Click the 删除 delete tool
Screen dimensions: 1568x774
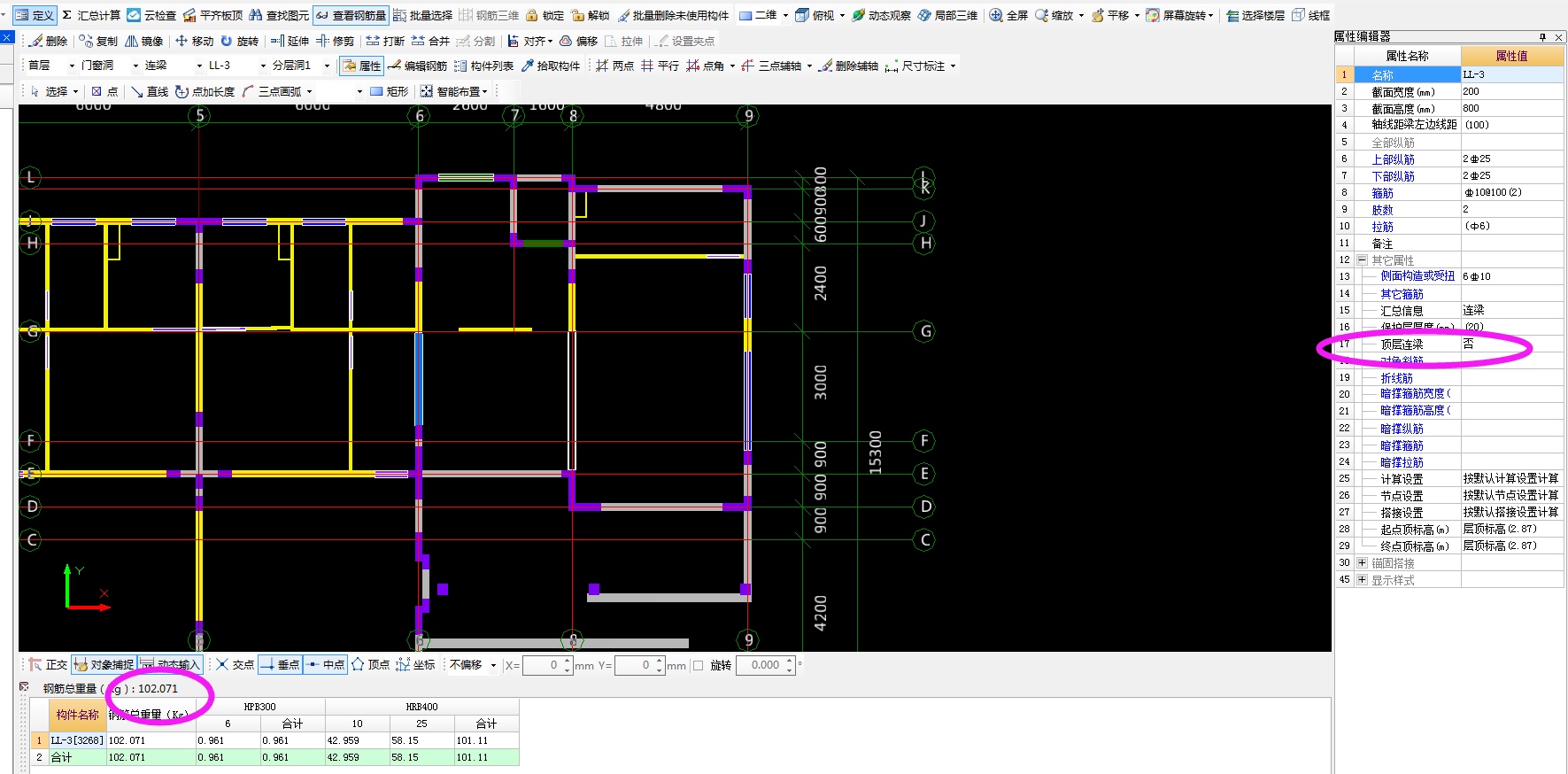[x=48, y=41]
